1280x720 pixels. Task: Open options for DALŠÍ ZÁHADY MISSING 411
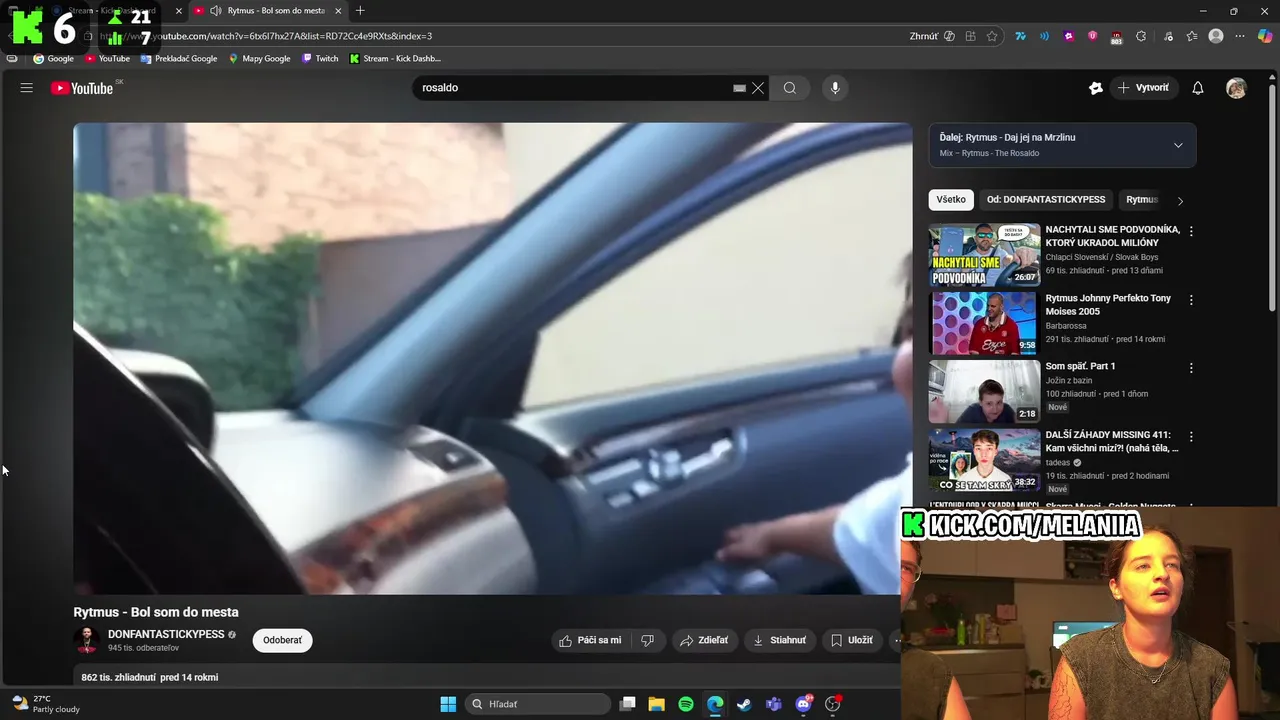tap(1191, 437)
